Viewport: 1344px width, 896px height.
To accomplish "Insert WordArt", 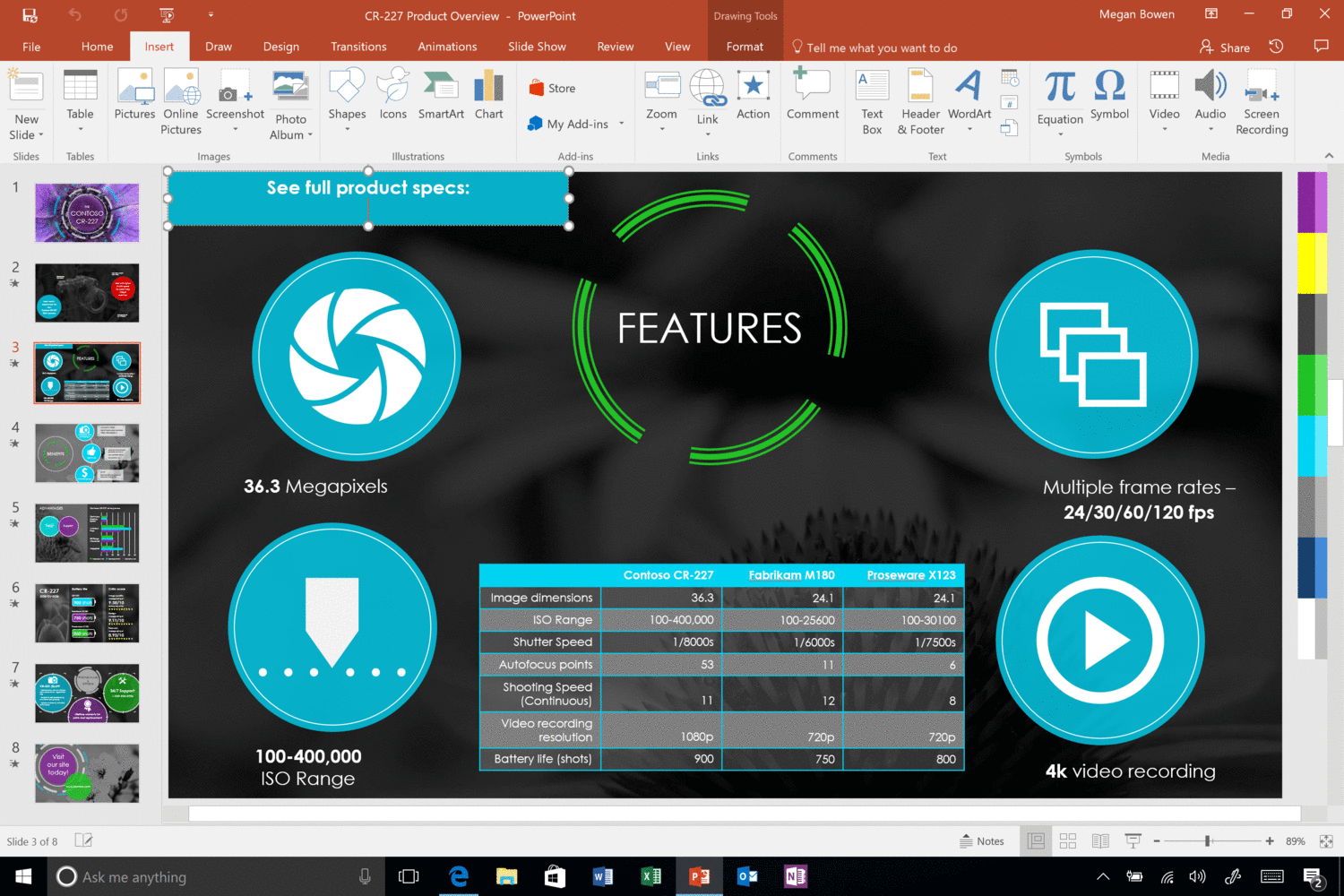I will [969, 99].
